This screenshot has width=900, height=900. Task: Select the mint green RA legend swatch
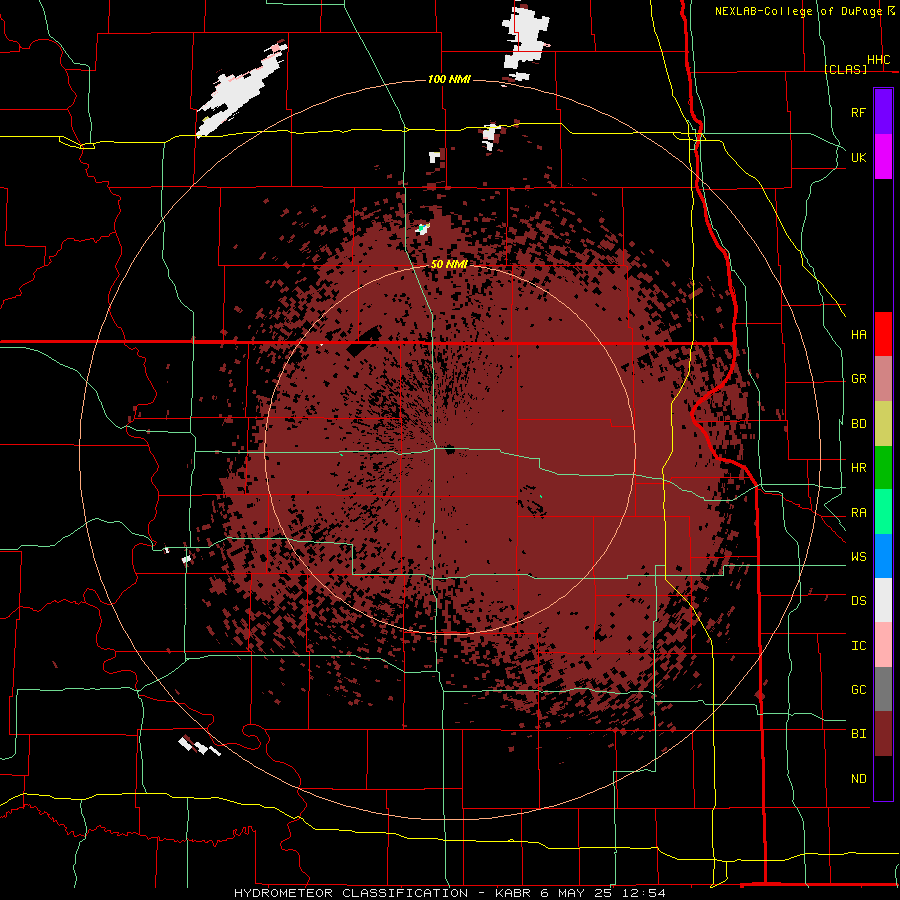(x=883, y=512)
